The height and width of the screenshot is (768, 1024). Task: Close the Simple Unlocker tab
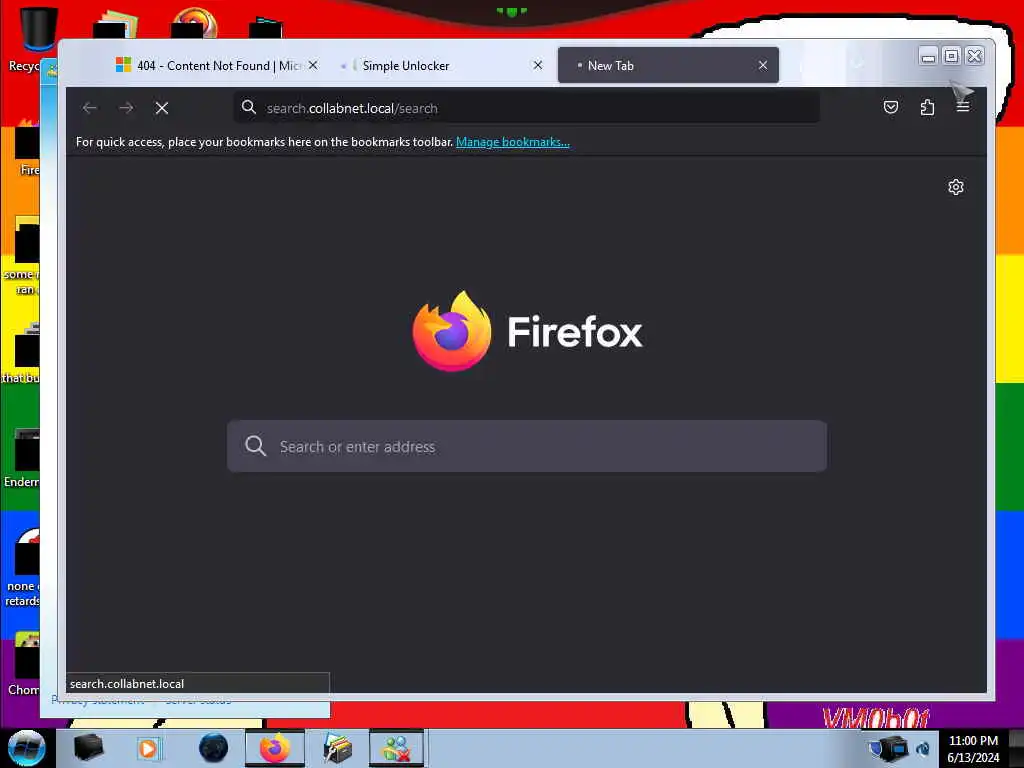pyautogui.click(x=537, y=65)
